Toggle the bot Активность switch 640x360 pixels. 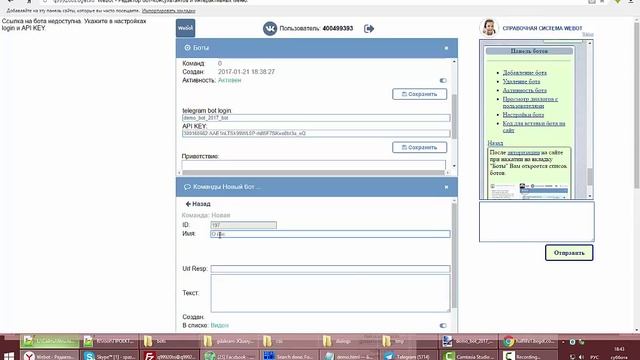click(443, 80)
